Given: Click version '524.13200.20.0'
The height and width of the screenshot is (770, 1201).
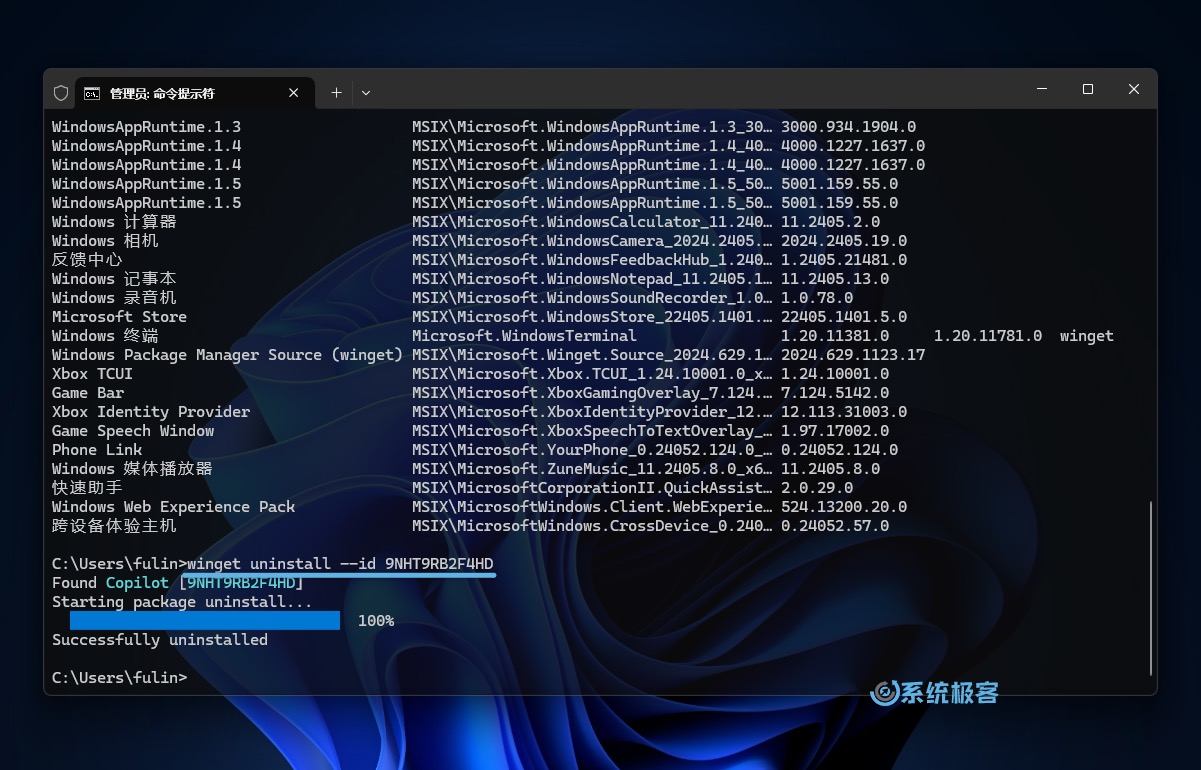Looking at the screenshot, I should pyautogui.click(x=844, y=507).
